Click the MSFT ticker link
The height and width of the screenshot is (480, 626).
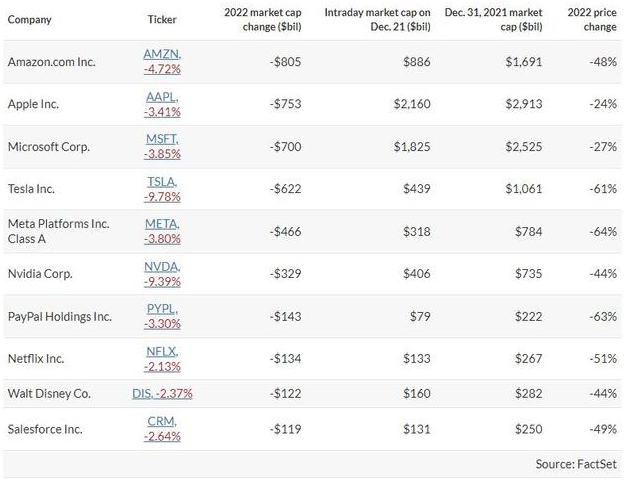(161, 138)
